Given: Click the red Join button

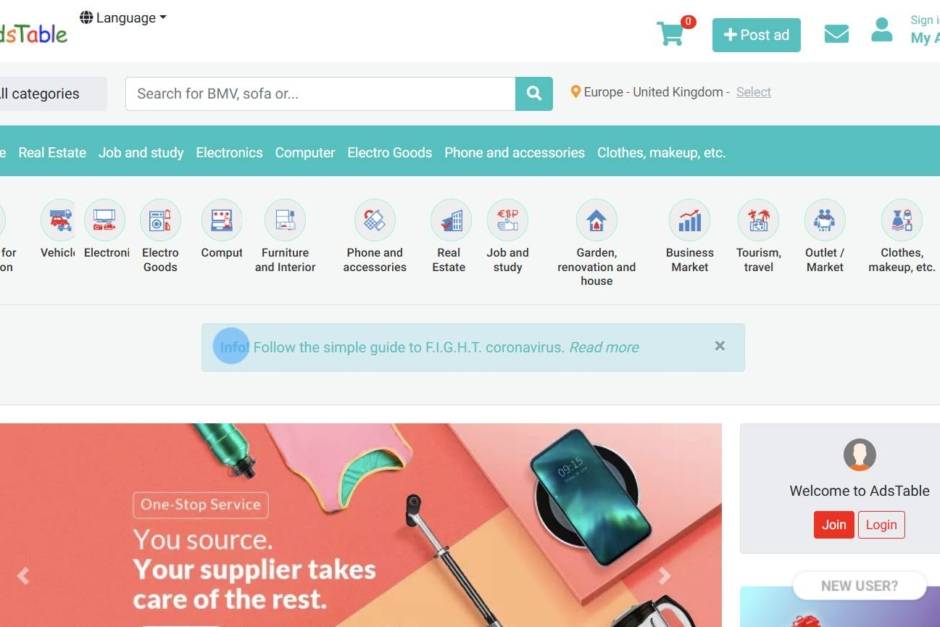Looking at the screenshot, I should 833,524.
